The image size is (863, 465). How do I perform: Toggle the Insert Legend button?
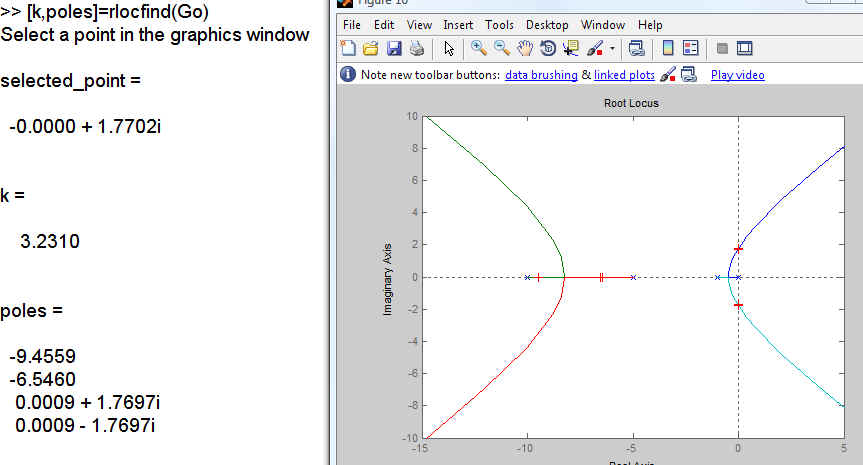tap(690, 48)
